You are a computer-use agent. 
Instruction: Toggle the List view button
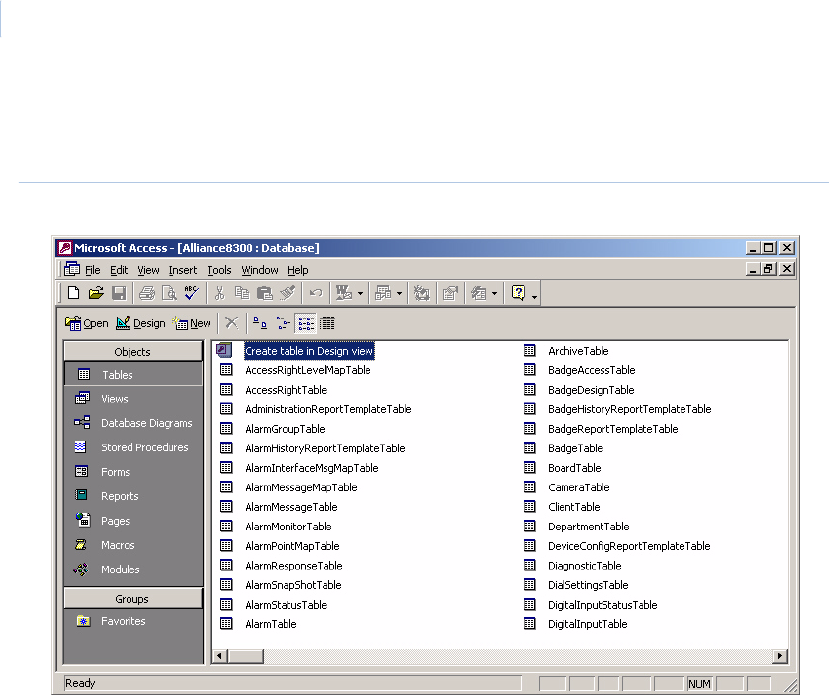(306, 323)
